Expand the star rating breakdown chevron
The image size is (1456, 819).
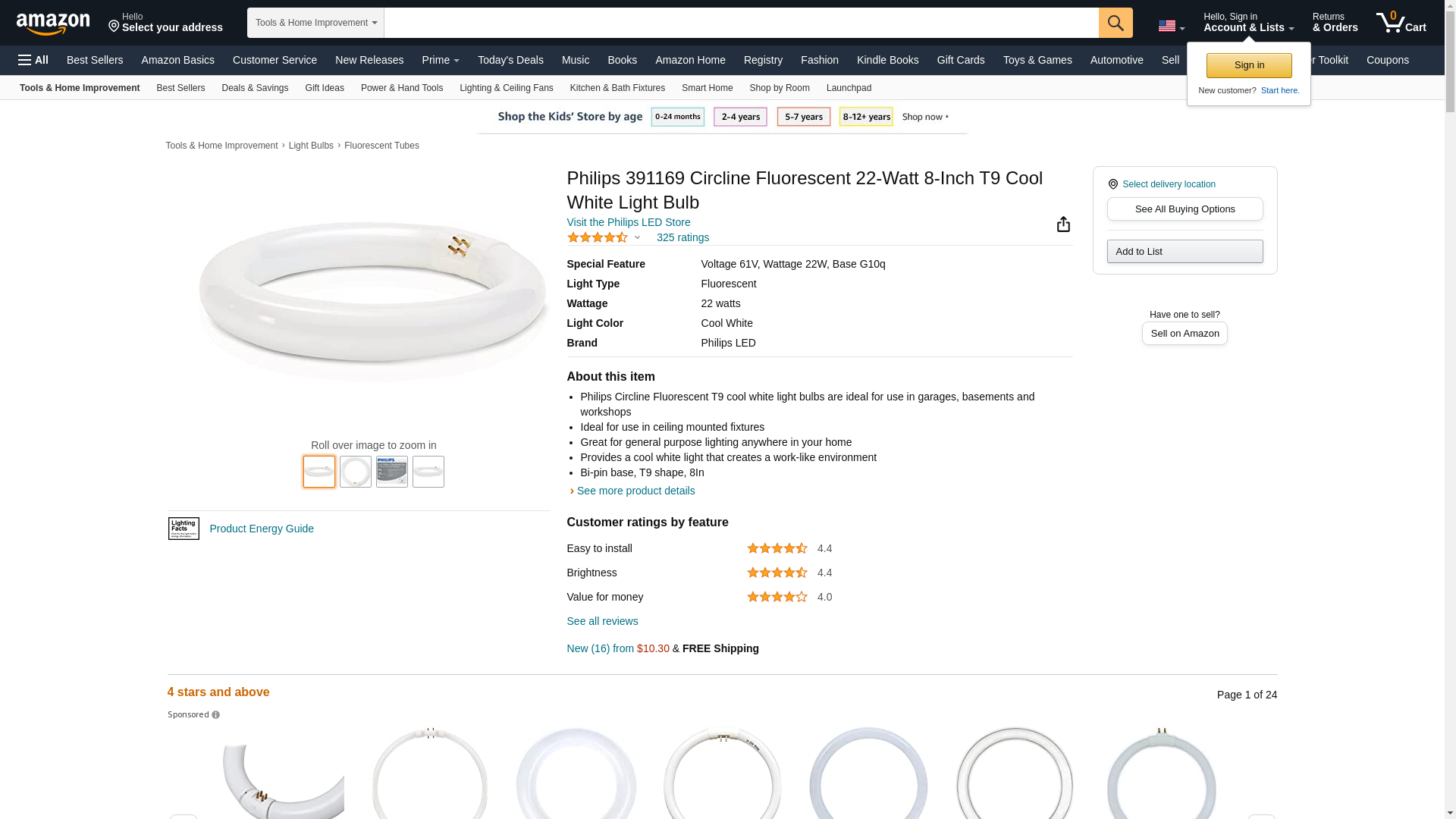(x=637, y=238)
